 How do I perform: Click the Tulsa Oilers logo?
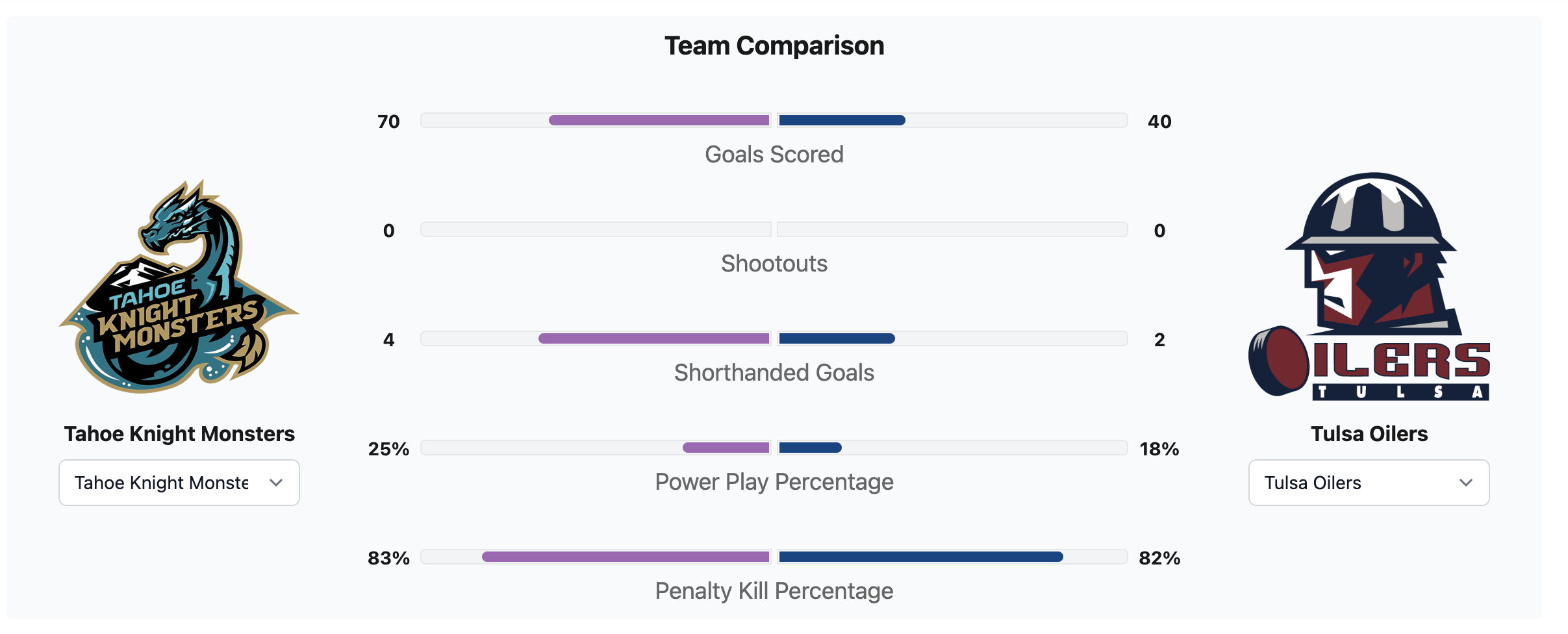click(1369, 286)
